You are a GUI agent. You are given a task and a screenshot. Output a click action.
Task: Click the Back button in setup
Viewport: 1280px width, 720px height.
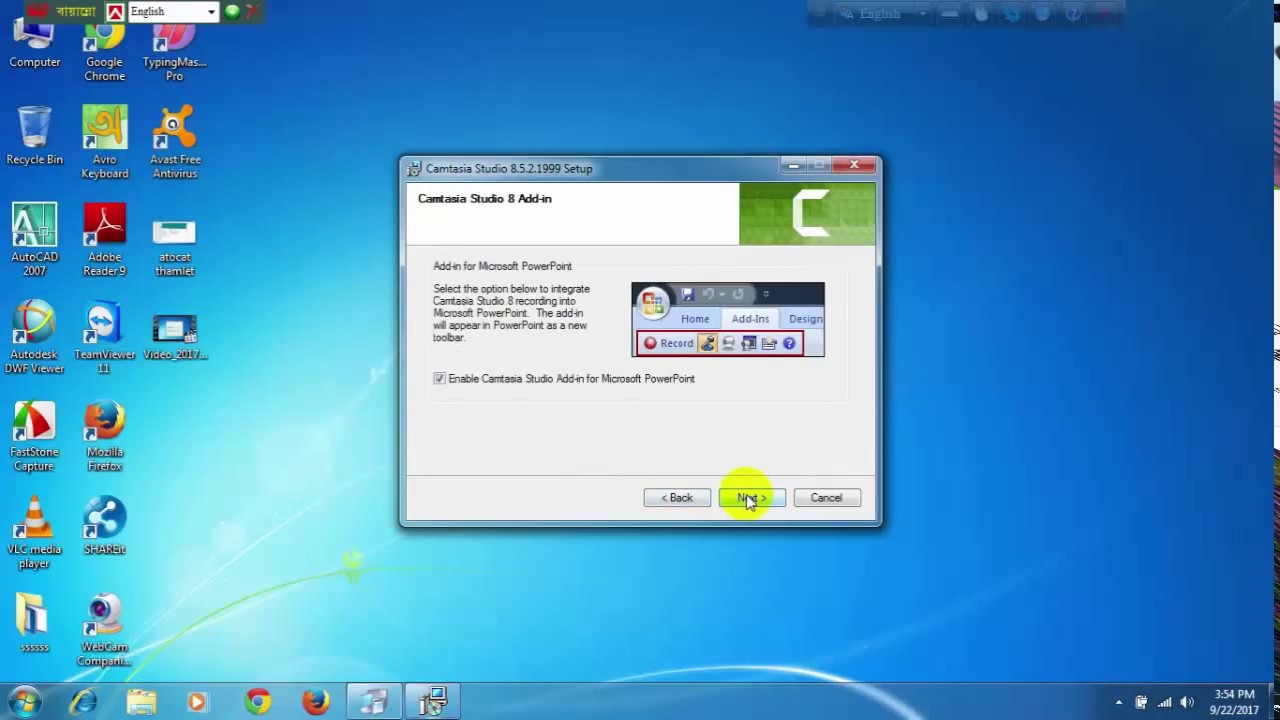[677, 498]
